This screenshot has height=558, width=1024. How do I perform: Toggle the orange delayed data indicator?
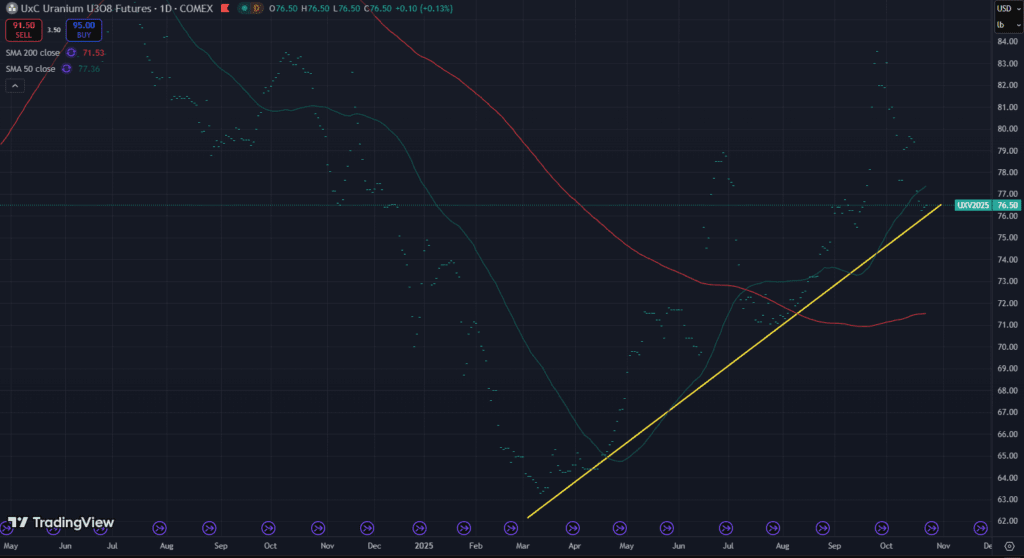pyautogui.click(x=259, y=9)
